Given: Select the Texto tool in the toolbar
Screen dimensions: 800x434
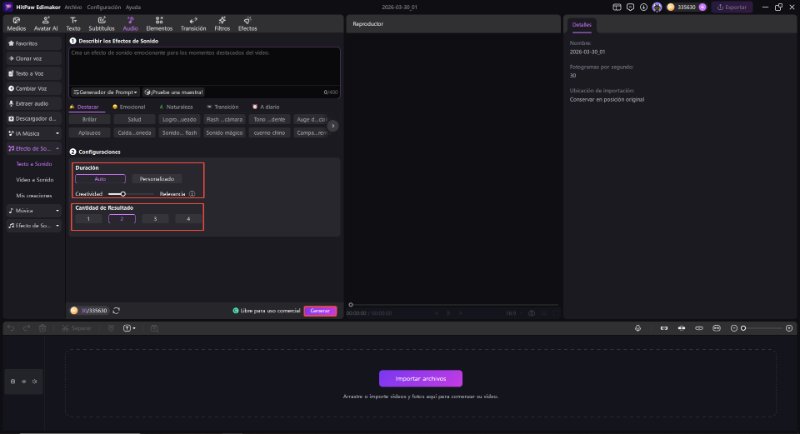Looking at the screenshot, I should 73,24.
